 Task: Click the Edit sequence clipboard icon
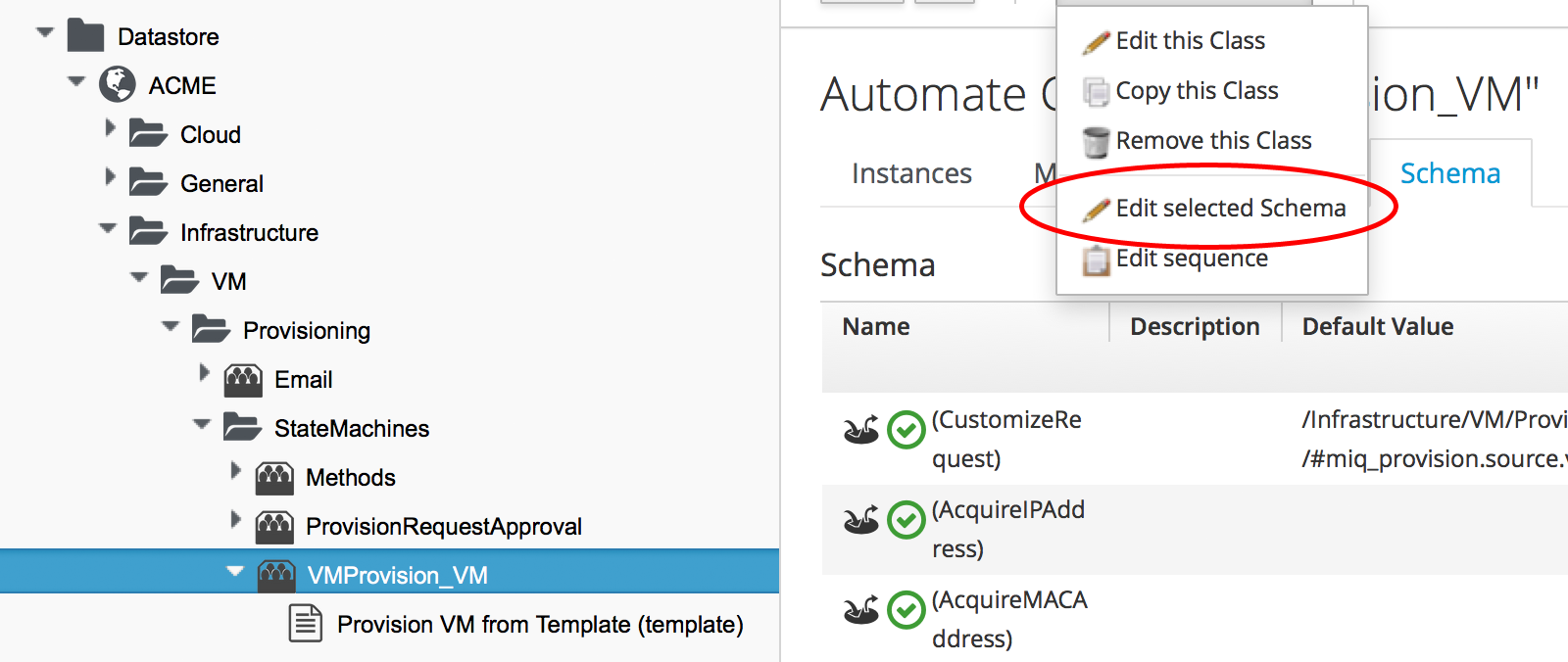1096,260
